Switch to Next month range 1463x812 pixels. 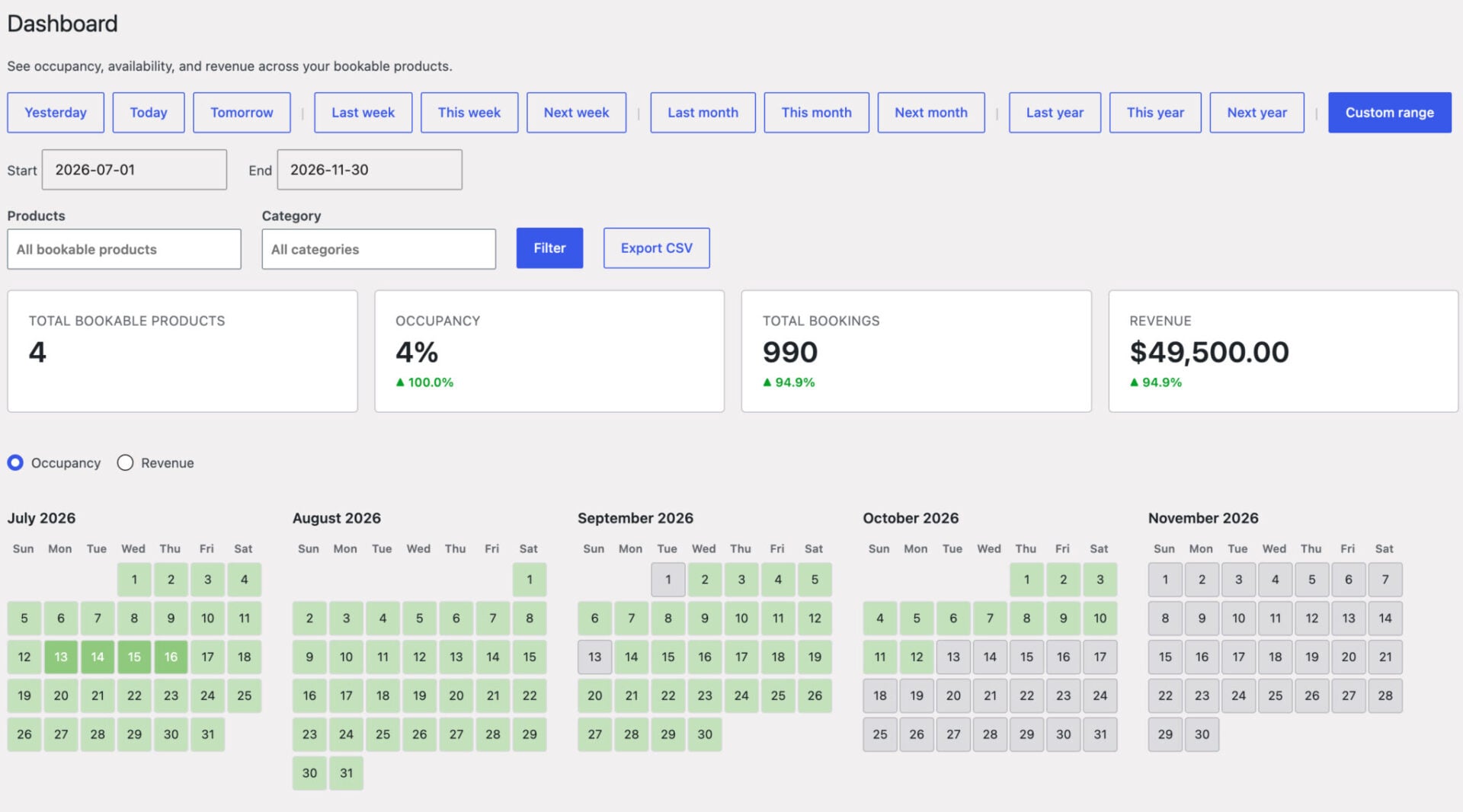pyautogui.click(x=931, y=113)
